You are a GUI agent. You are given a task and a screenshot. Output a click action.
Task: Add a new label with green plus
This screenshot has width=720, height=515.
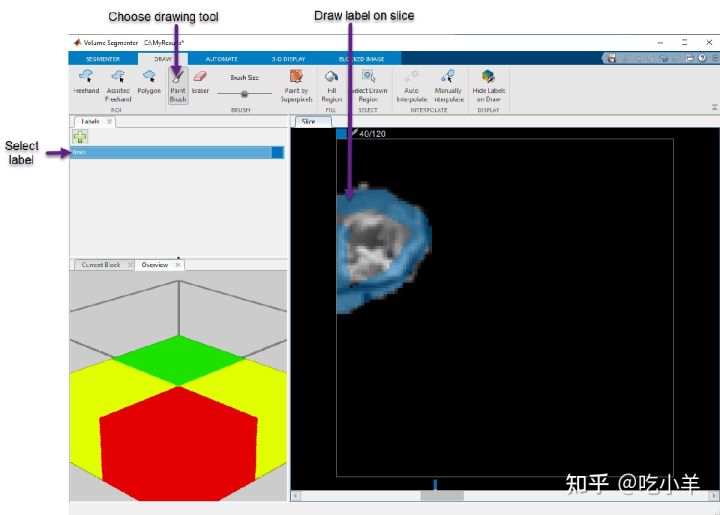tap(79, 136)
